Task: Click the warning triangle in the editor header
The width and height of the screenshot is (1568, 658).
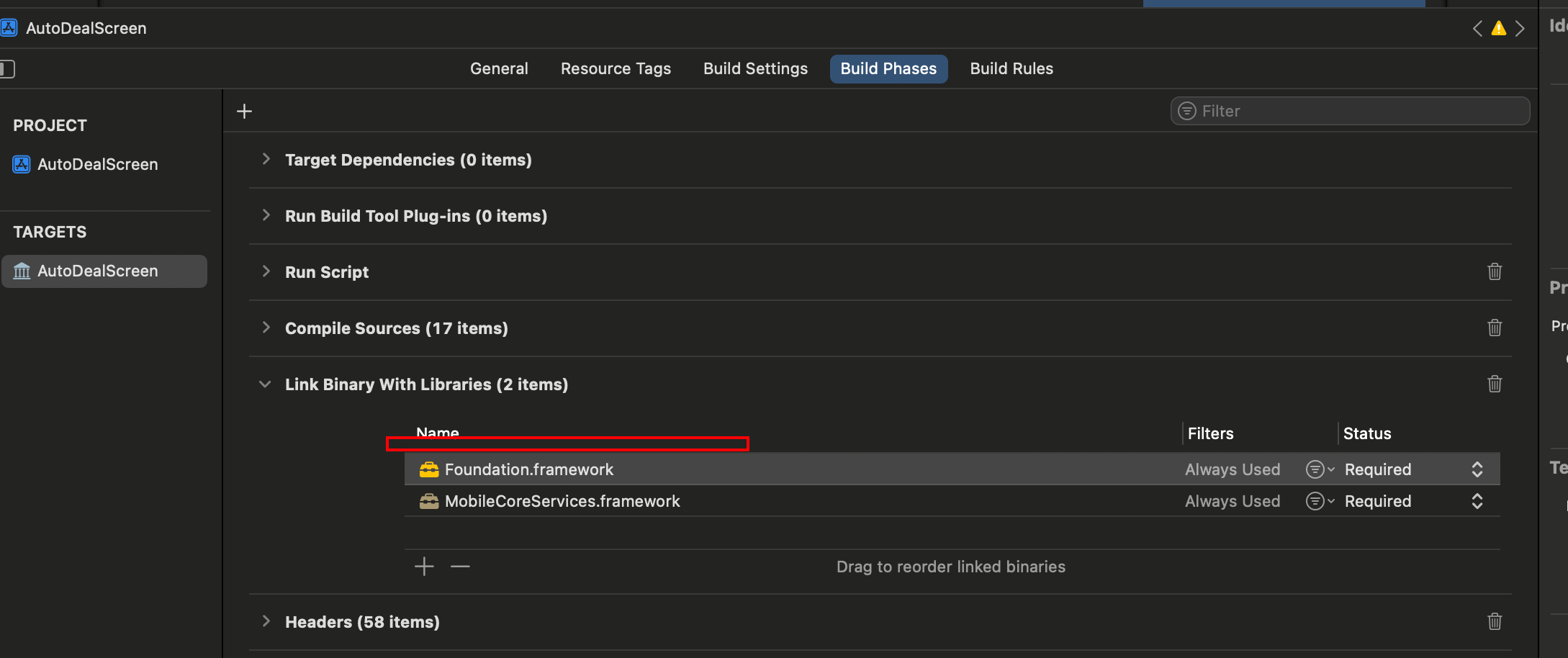Action: [1498, 28]
